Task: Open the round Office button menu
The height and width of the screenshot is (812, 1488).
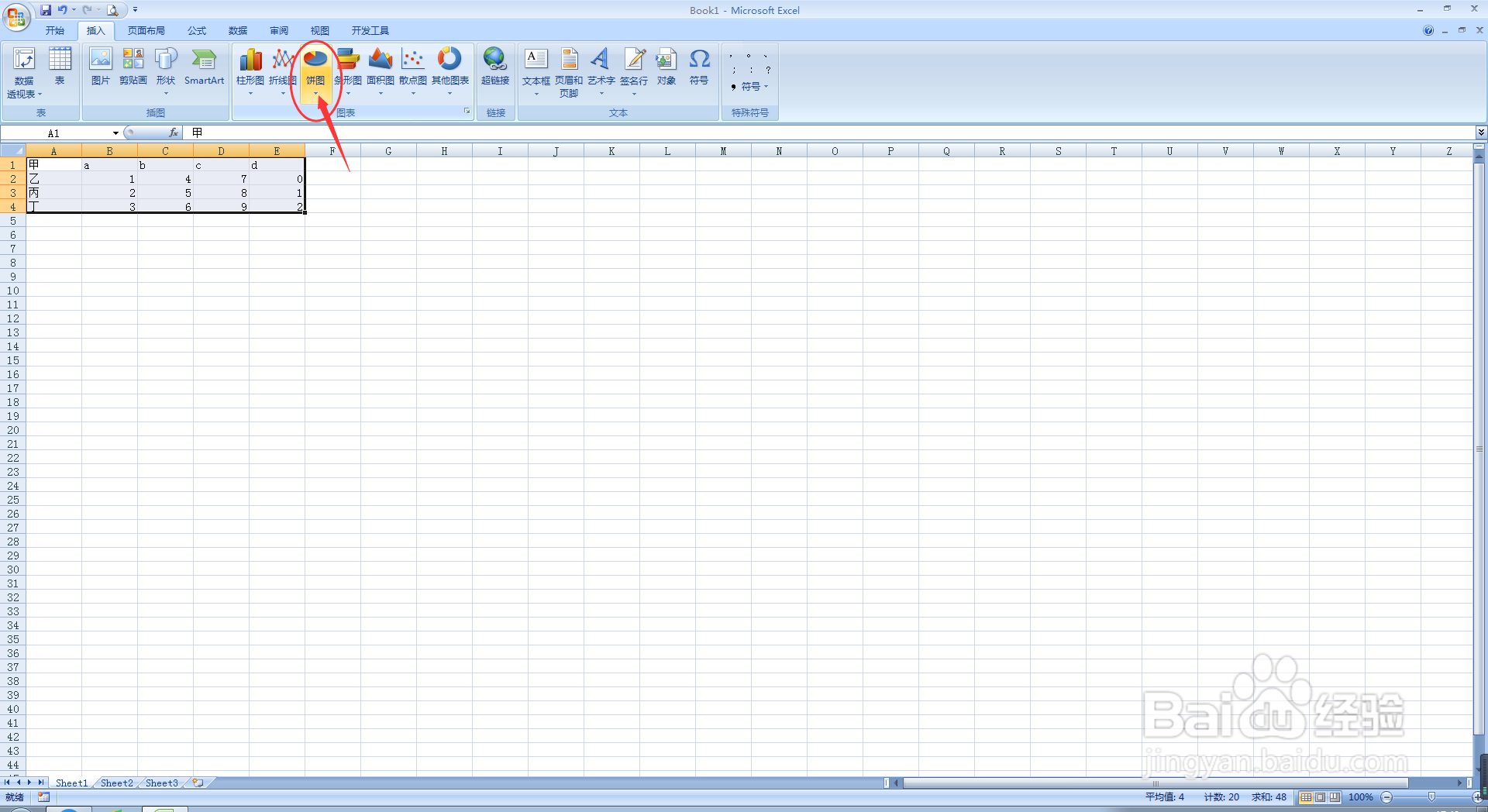Action: (x=16, y=16)
